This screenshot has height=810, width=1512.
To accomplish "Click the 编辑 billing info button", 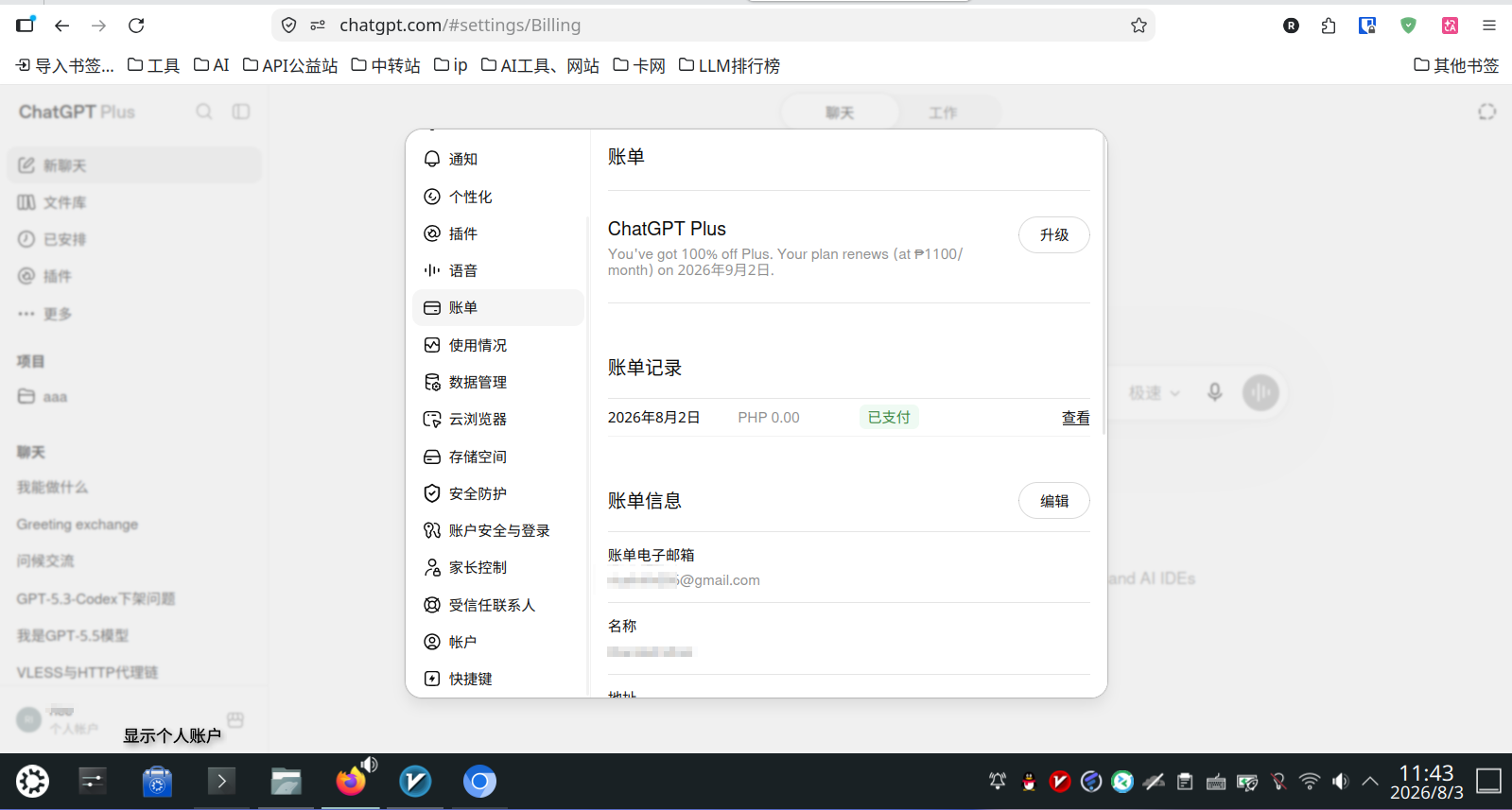I will tap(1053, 501).
